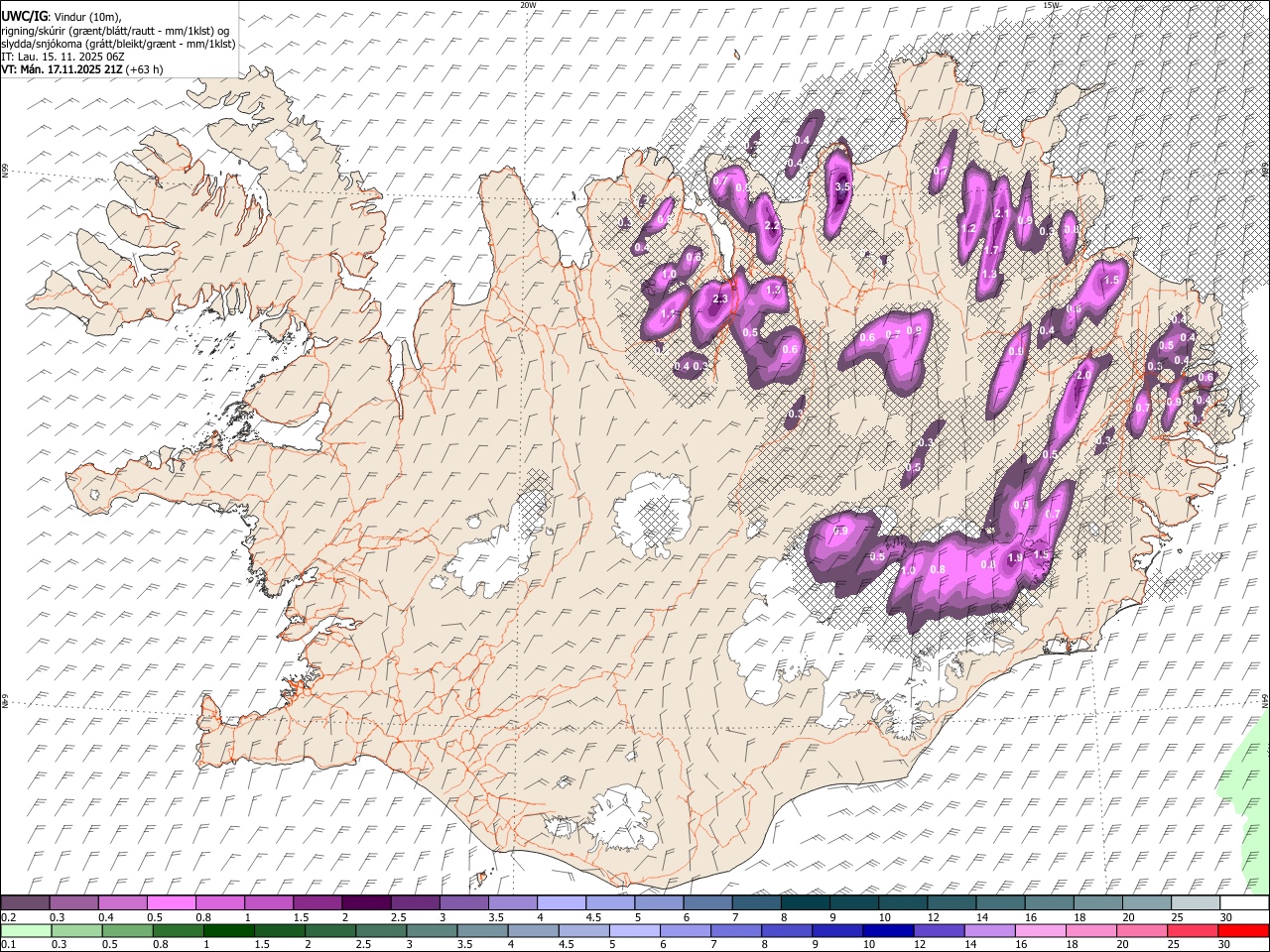Screen dimensions: 1270x952
Task: Select the white 30 swatch in upper row
Action: [x=1245, y=903]
